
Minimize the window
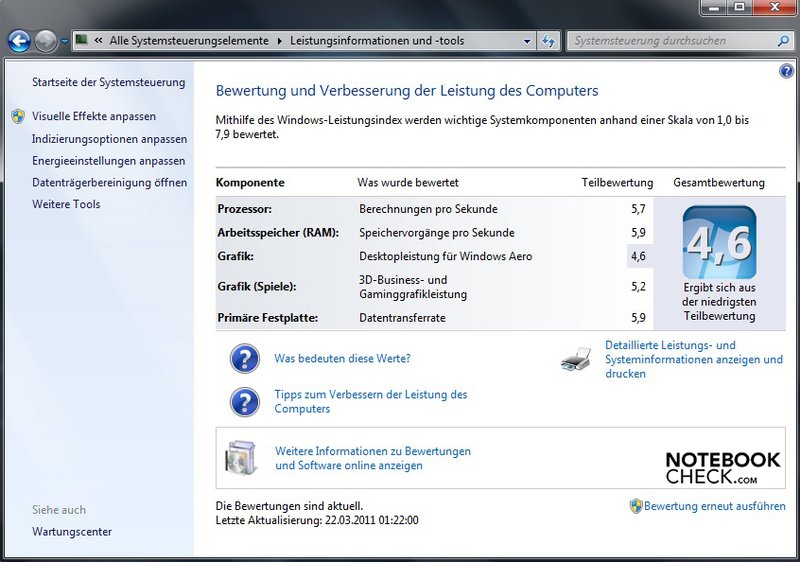pyautogui.click(x=714, y=7)
